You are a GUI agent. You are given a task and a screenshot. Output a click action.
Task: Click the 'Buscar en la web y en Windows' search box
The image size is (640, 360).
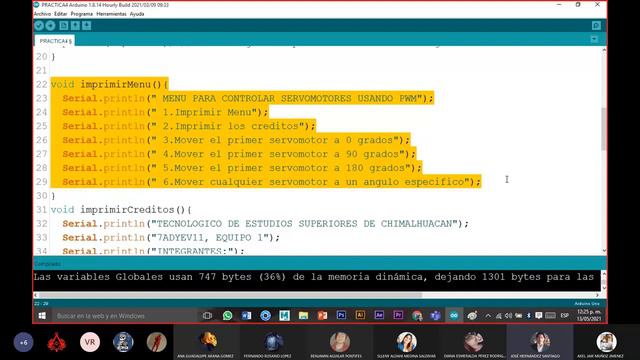(124, 316)
